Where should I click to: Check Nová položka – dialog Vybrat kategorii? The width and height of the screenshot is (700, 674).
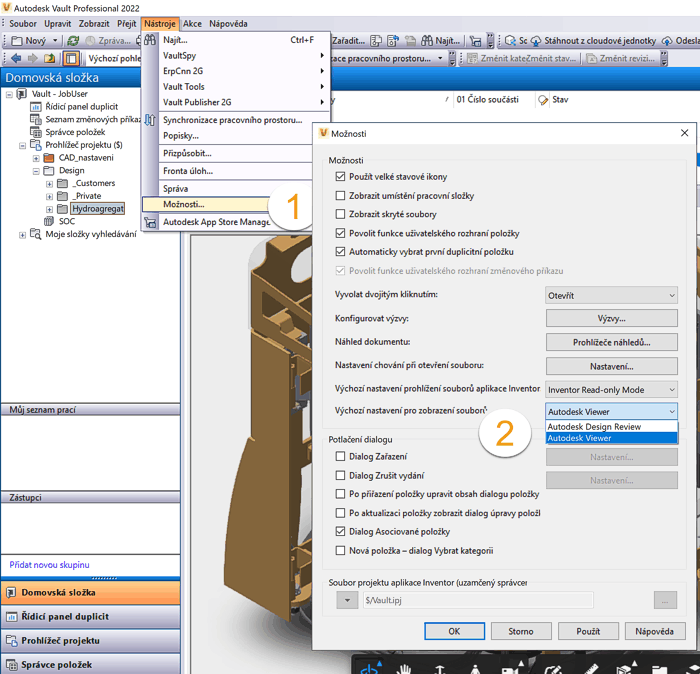pyautogui.click(x=340, y=550)
